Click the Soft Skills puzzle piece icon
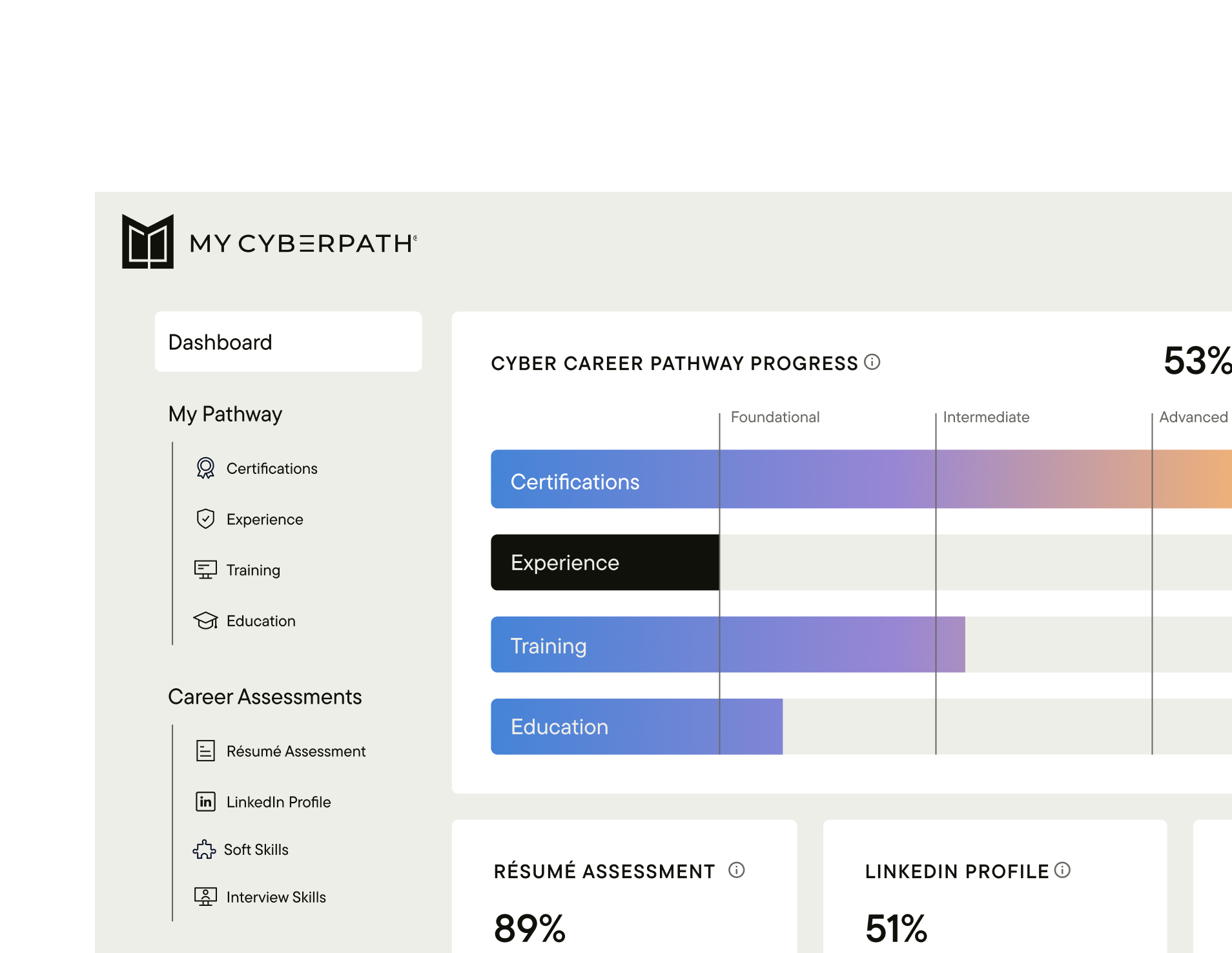The image size is (1232, 953). pyautogui.click(x=204, y=849)
